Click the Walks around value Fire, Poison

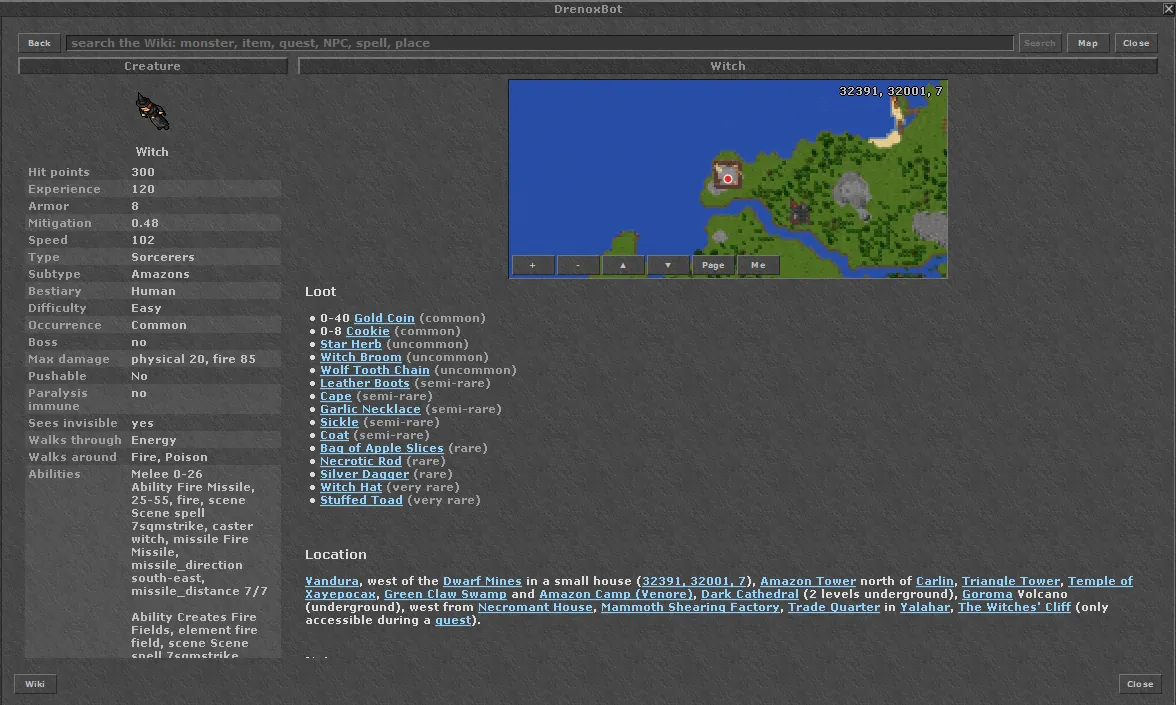tap(170, 458)
